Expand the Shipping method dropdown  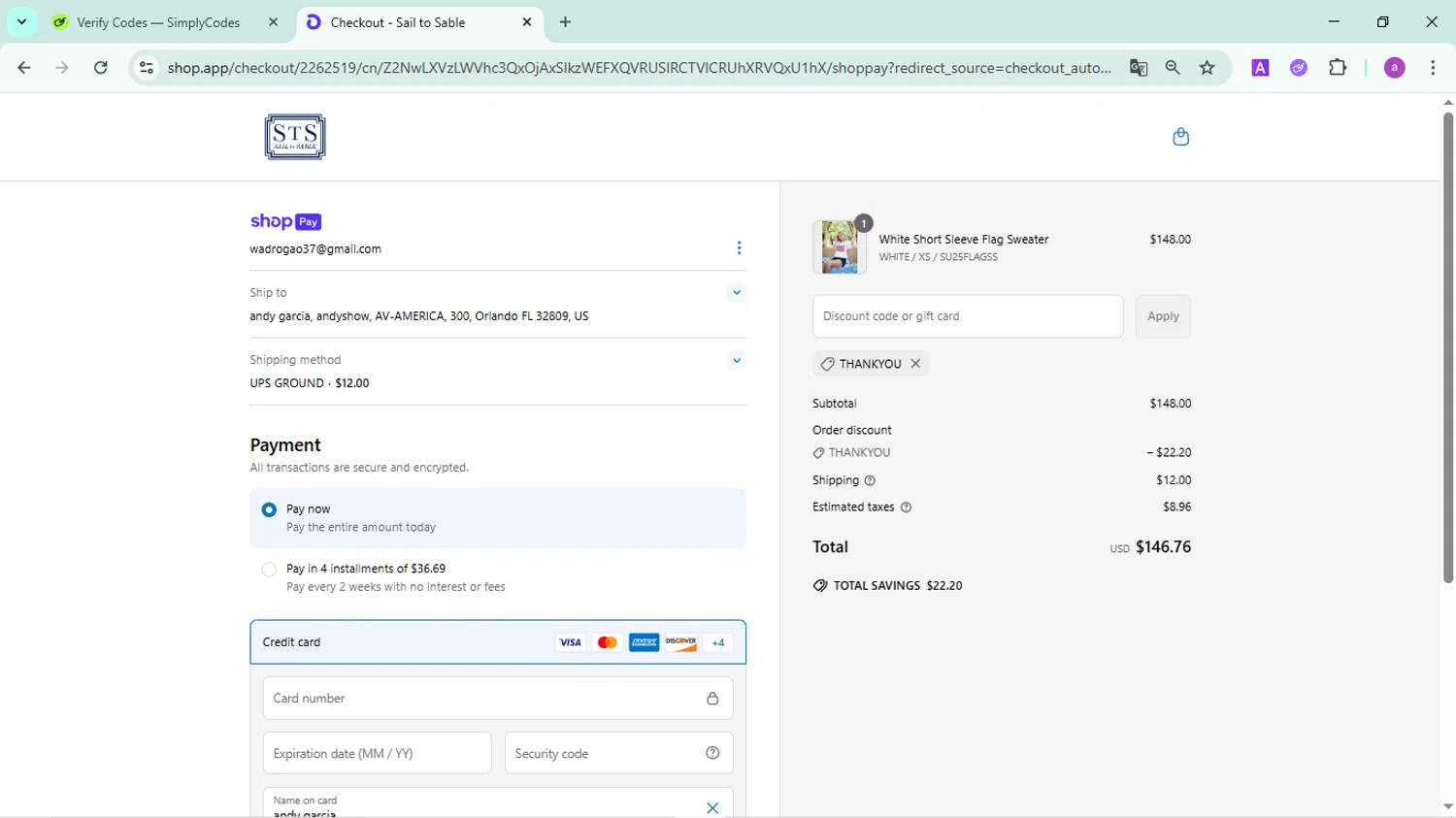(x=737, y=360)
